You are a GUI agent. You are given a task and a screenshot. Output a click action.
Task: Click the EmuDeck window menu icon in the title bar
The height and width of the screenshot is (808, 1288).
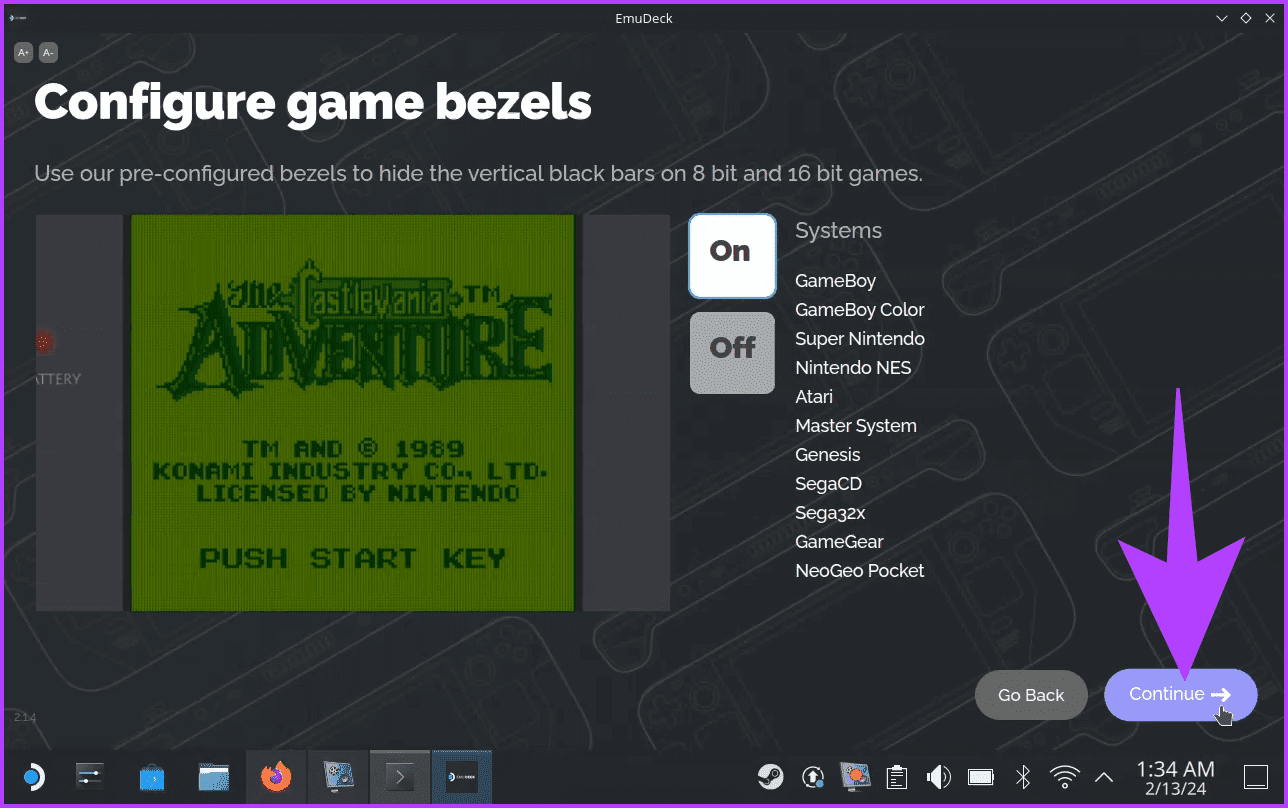coord(16,18)
